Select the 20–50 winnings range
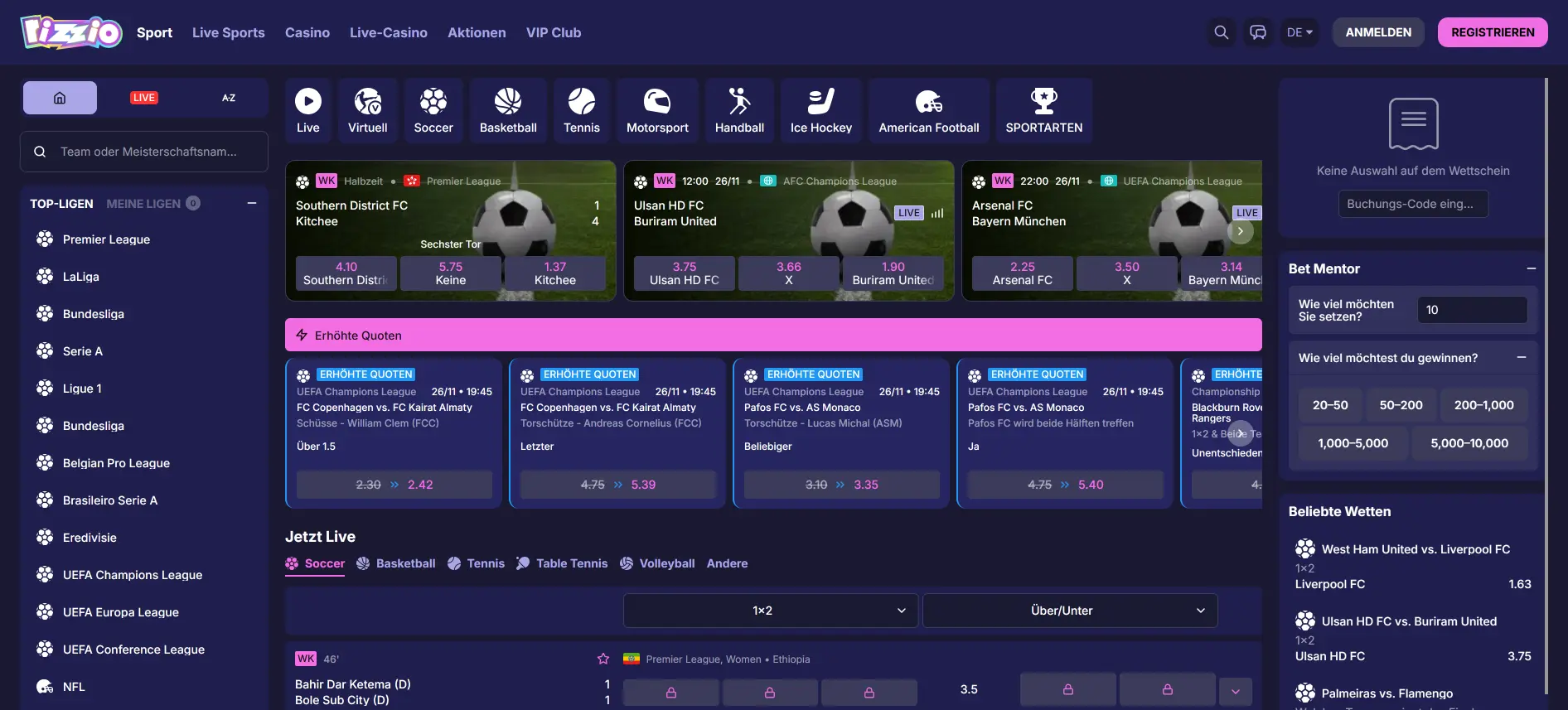The width and height of the screenshot is (1568, 710). point(1329,405)
